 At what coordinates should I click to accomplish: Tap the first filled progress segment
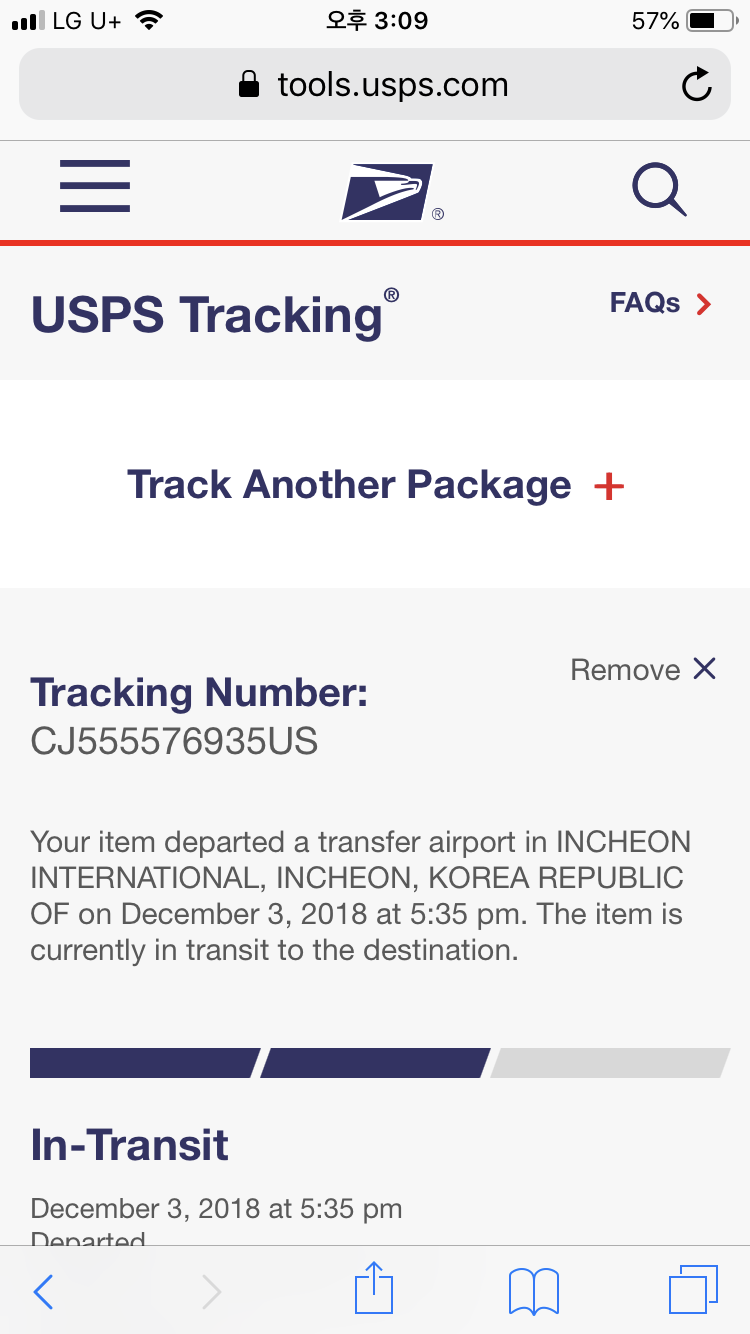(143, 1063)
